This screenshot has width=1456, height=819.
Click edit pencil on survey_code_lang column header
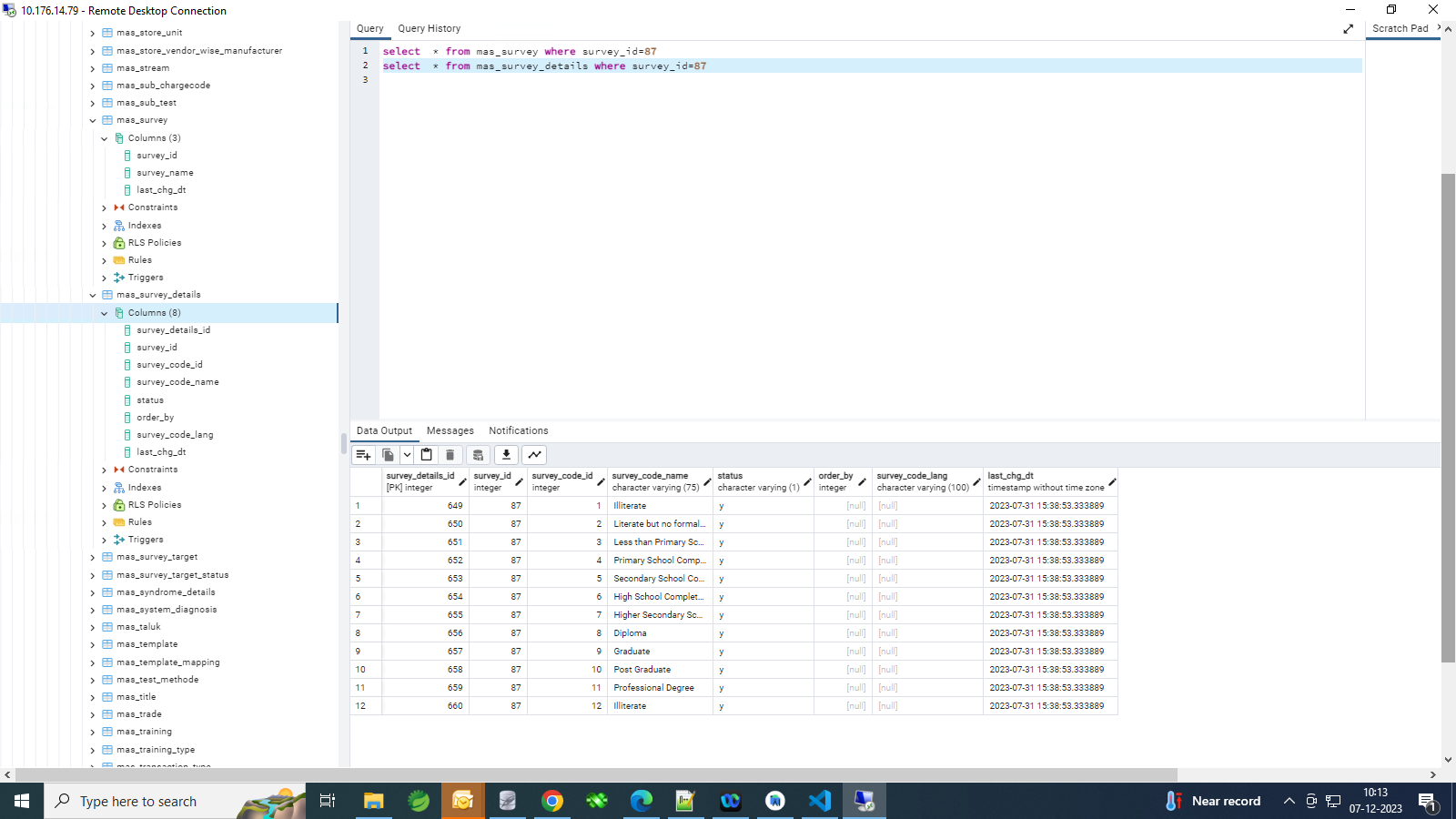tap(976, 481)
